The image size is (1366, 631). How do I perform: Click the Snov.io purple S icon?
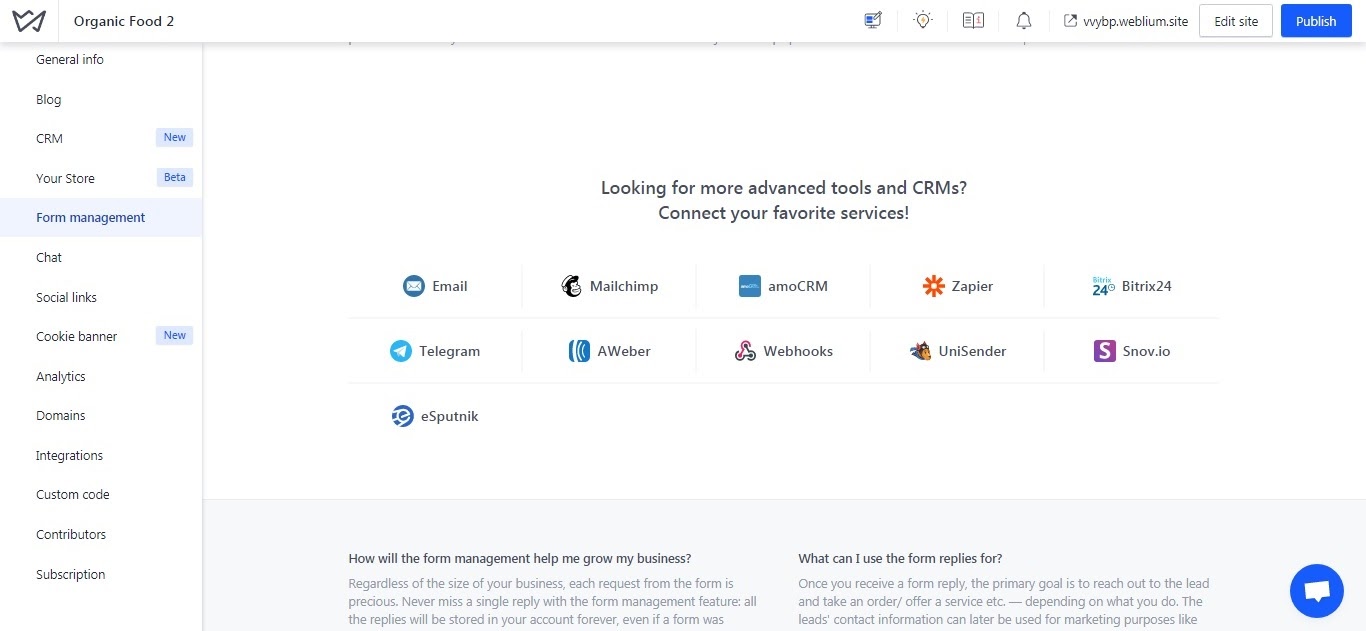coord(1105,351)
